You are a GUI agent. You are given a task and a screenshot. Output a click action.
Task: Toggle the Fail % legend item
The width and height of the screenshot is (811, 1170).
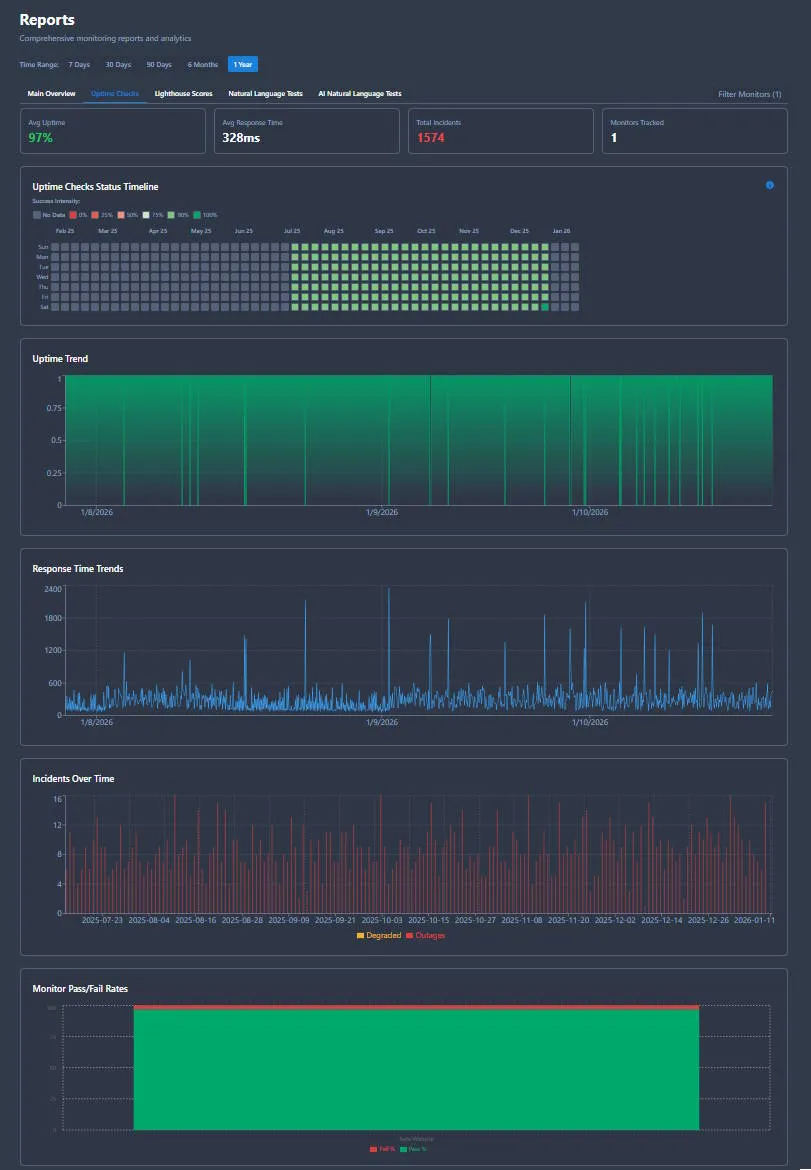380,1148
